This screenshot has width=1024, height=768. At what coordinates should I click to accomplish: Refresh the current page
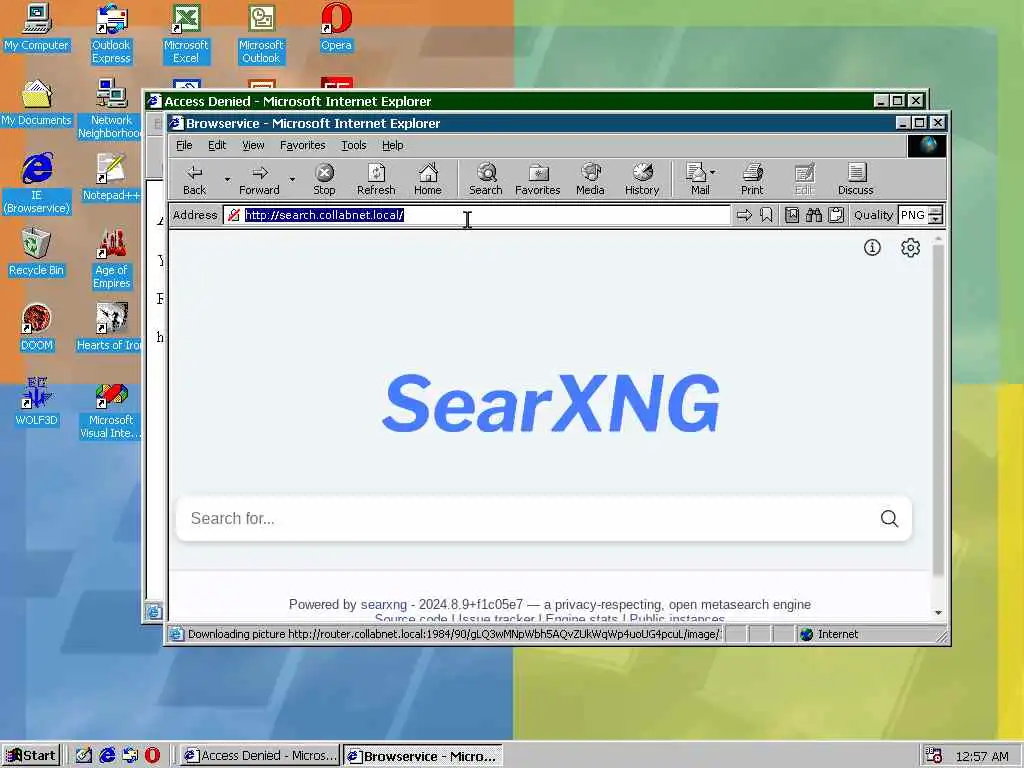[376, 179]
